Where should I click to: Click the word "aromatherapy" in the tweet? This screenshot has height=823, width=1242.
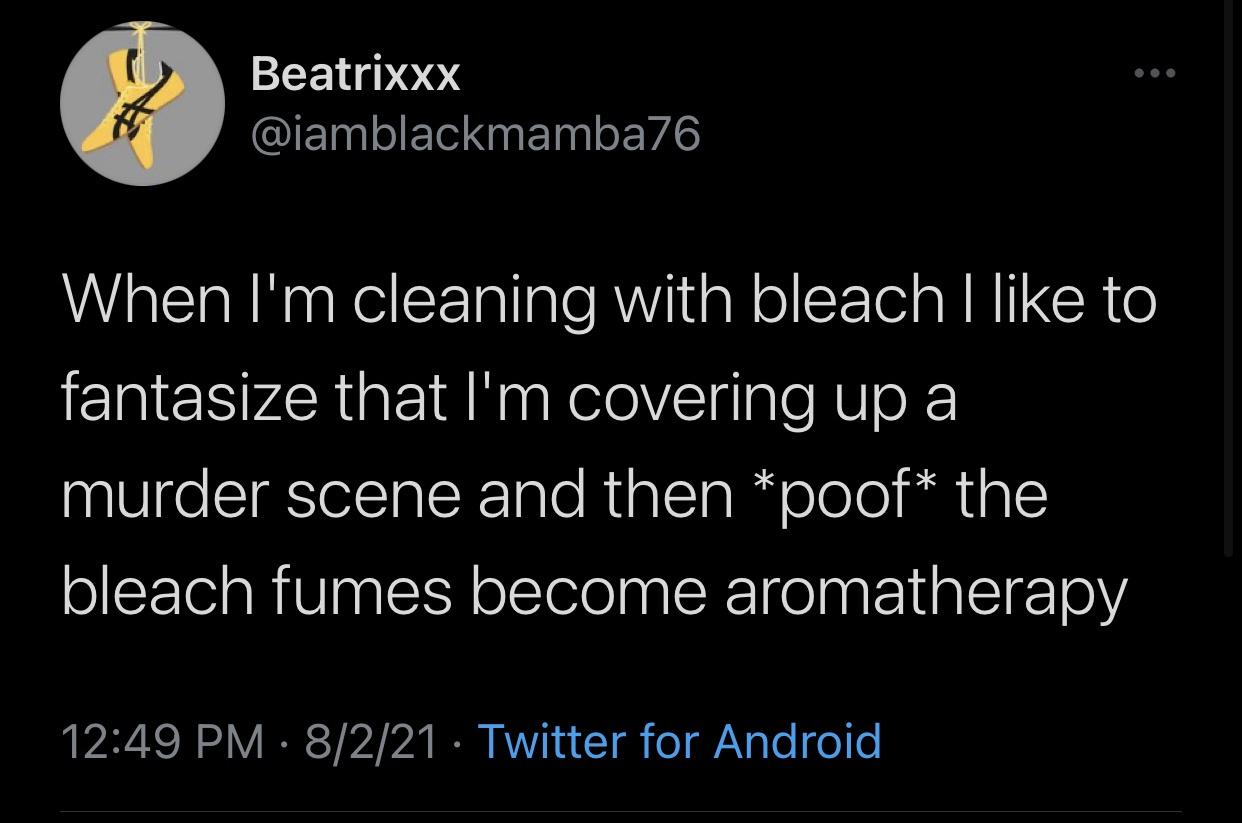click(x=925, y=592)
